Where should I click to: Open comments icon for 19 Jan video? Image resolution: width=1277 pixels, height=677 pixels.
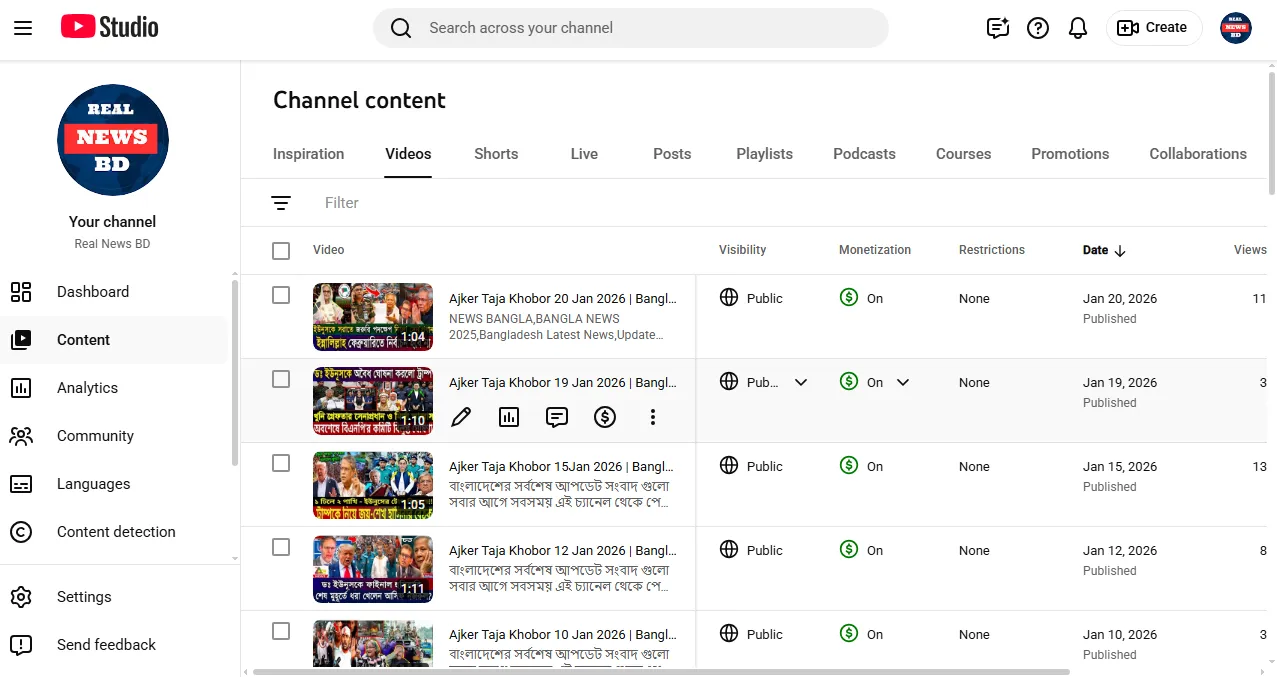pos(557,417)
